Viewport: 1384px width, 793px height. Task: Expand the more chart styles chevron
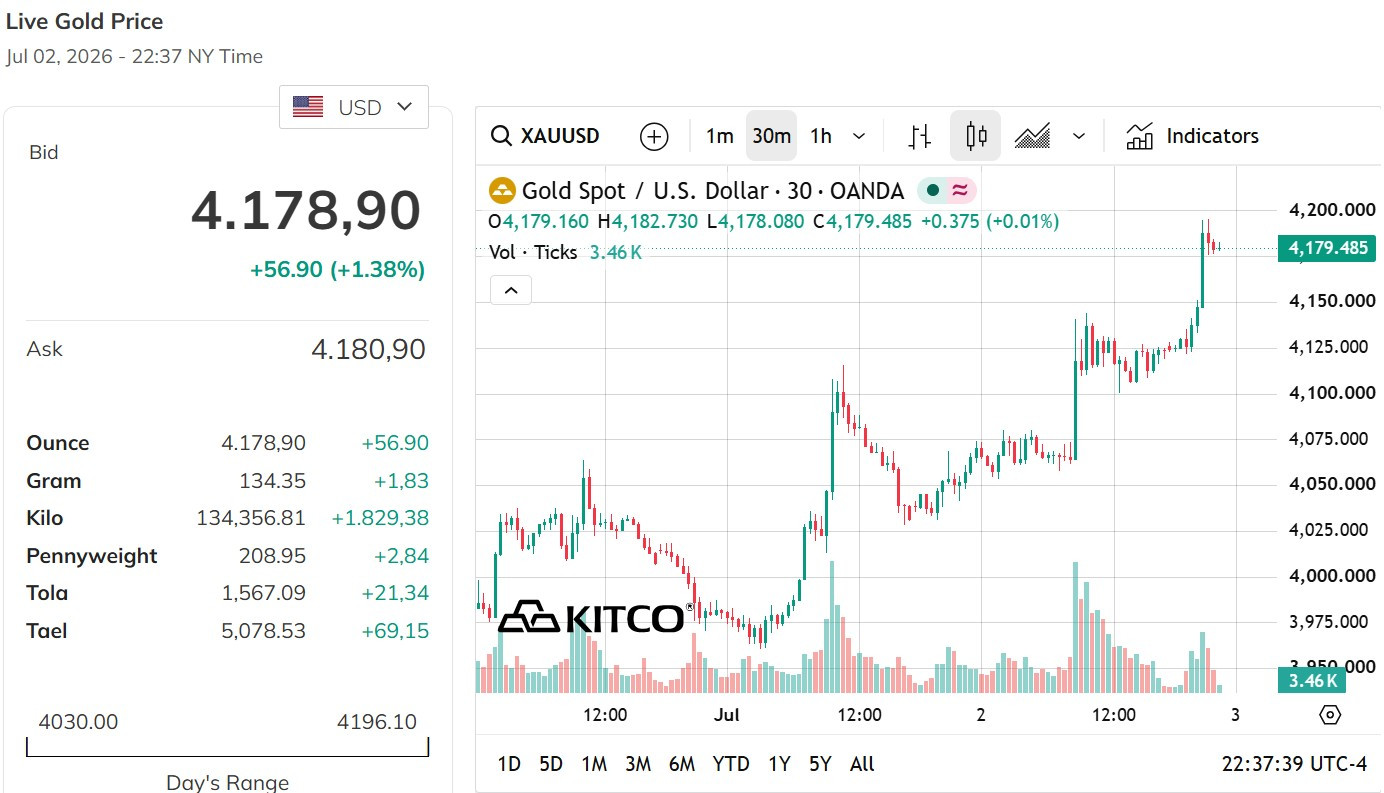pyautogui.click(x=1078, y=136)
